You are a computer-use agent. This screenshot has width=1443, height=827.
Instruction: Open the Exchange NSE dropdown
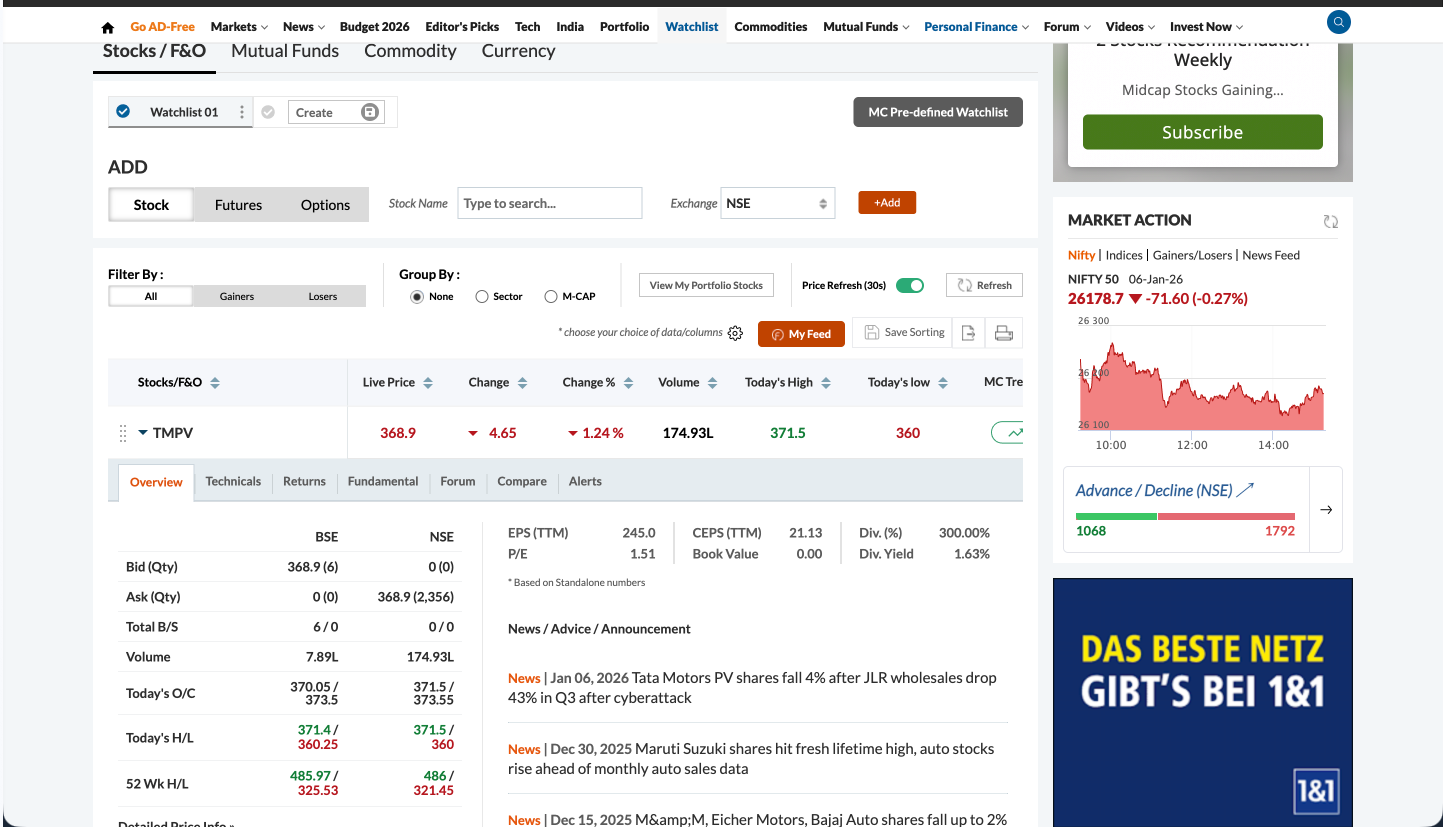coord(778,203)
